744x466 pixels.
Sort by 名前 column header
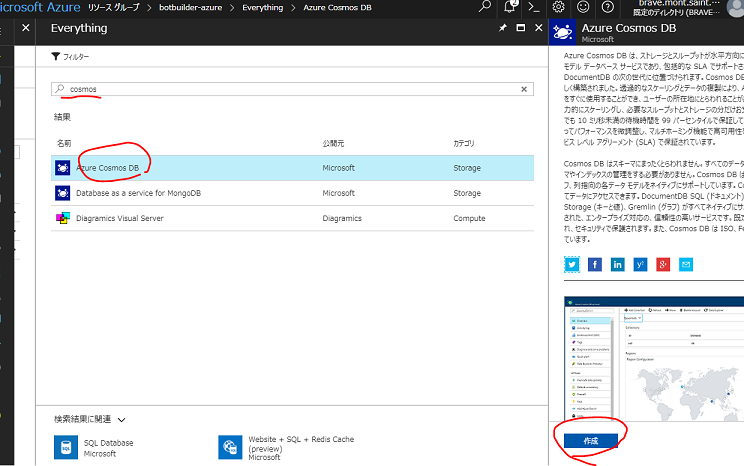(64, 143)
